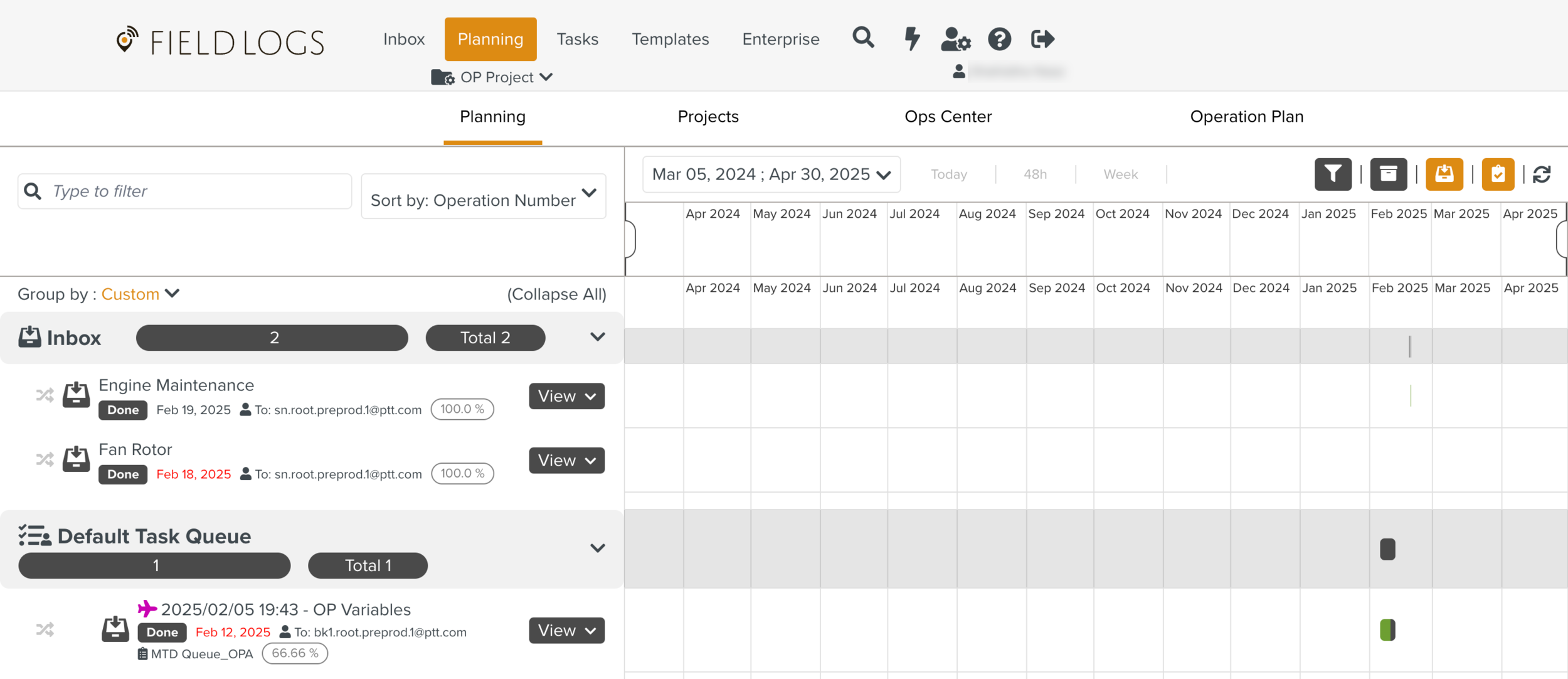Refresh the timeline using the refresh icon
Screen dimensions: 1568x679
[x=1542, y=174]
